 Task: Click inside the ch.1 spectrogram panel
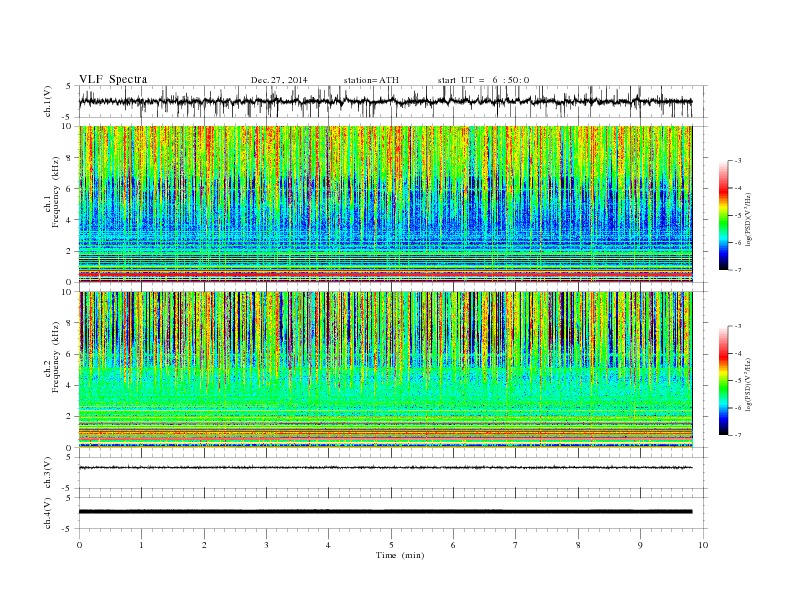[x=385, y=204]
